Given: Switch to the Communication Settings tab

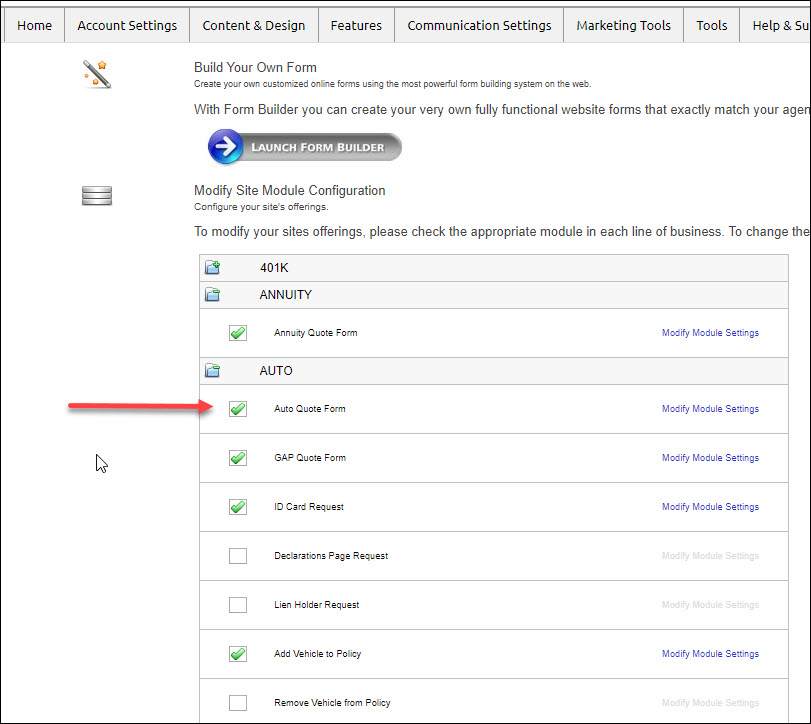Looking at the screenshot, I should [x=478, y=25].
